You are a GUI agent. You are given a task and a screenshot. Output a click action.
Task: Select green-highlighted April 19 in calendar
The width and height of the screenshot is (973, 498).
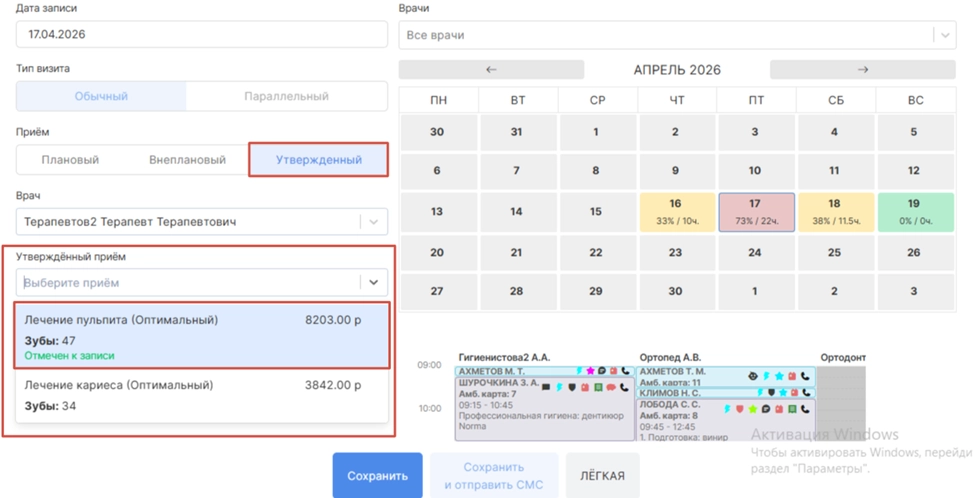[913, 212]
